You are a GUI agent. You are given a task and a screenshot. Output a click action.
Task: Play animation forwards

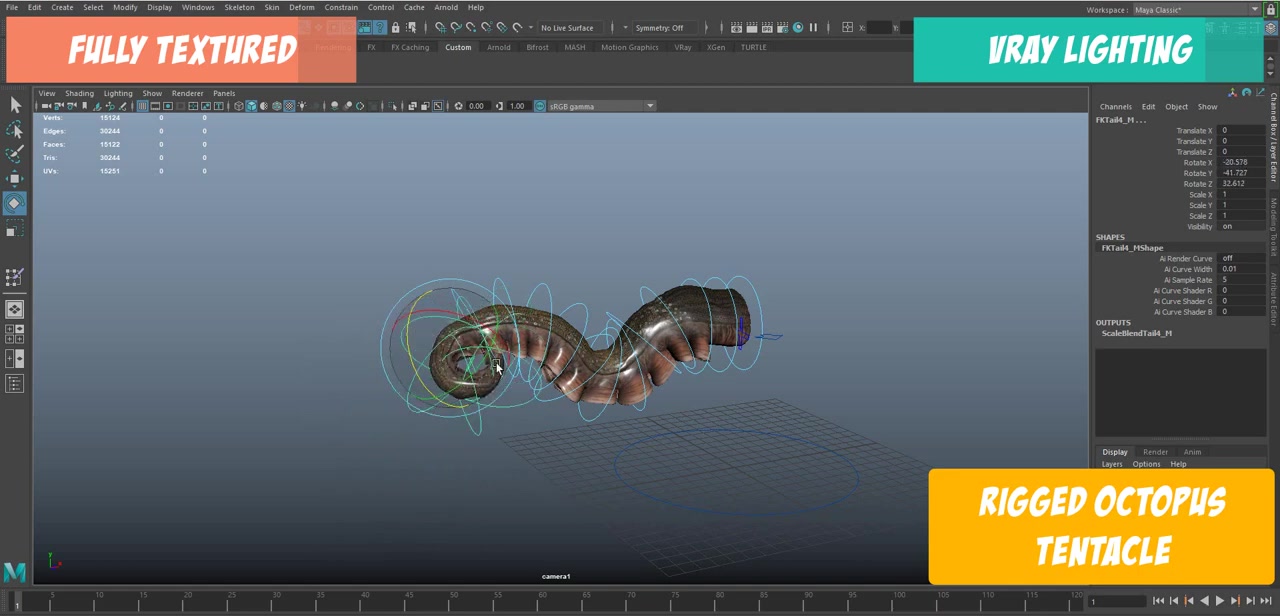1219,601
